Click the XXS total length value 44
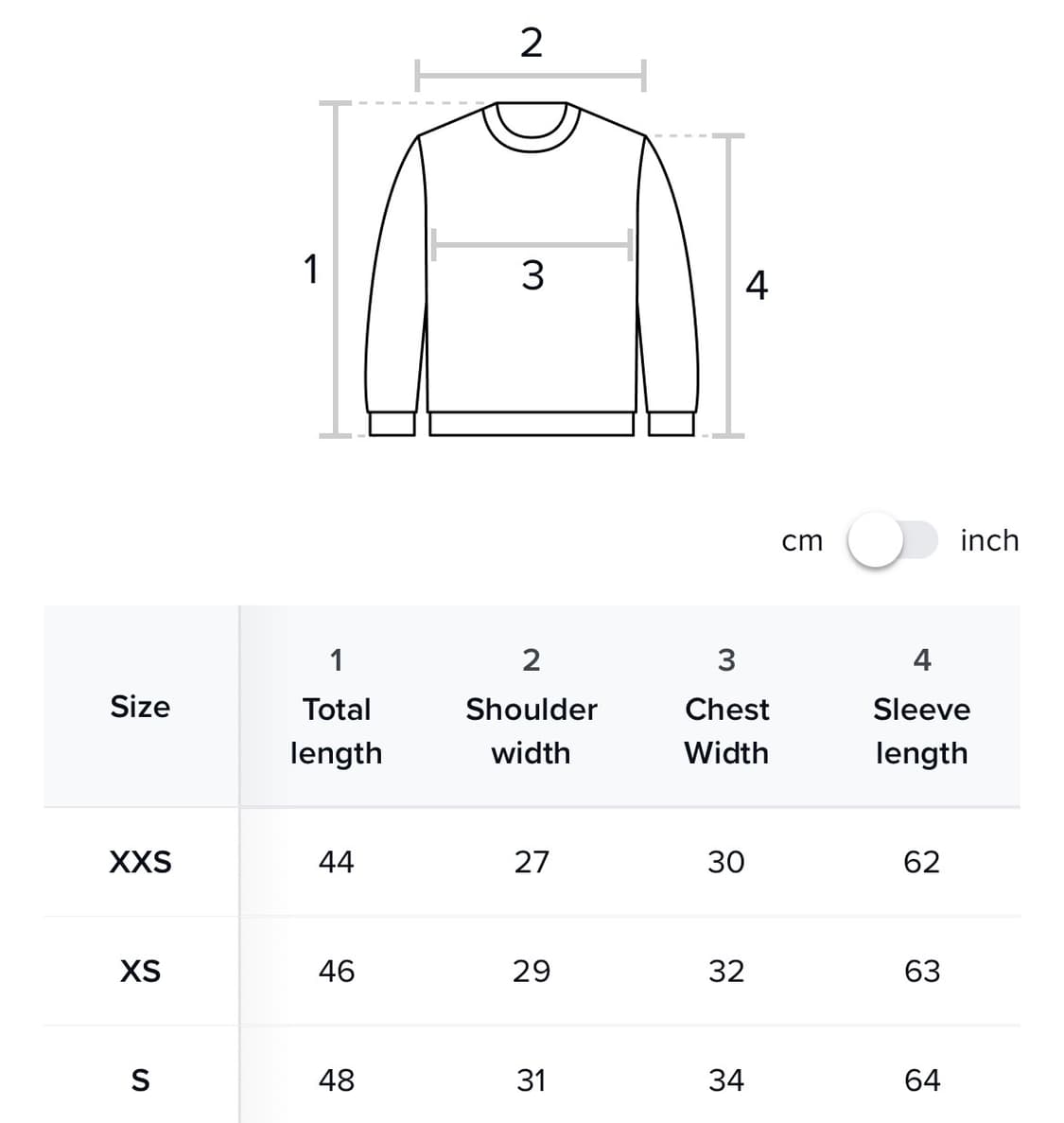Image resolution: width=1064 pixels, height=1123 pixels. tap(336, 862)
